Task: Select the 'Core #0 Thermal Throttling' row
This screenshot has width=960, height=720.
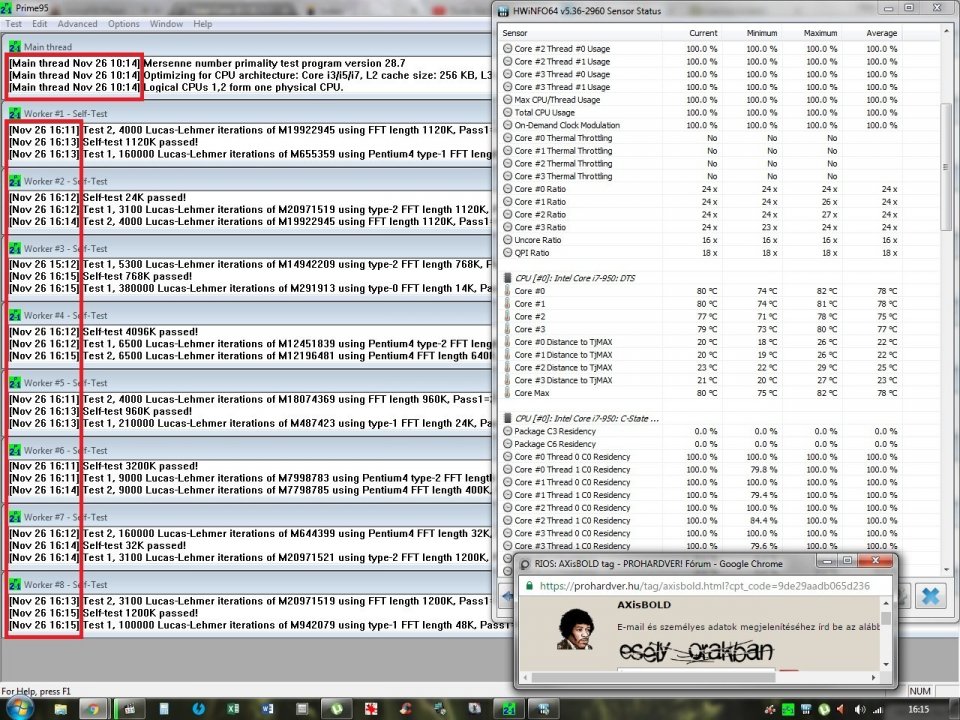Action: tap(702, 138)
